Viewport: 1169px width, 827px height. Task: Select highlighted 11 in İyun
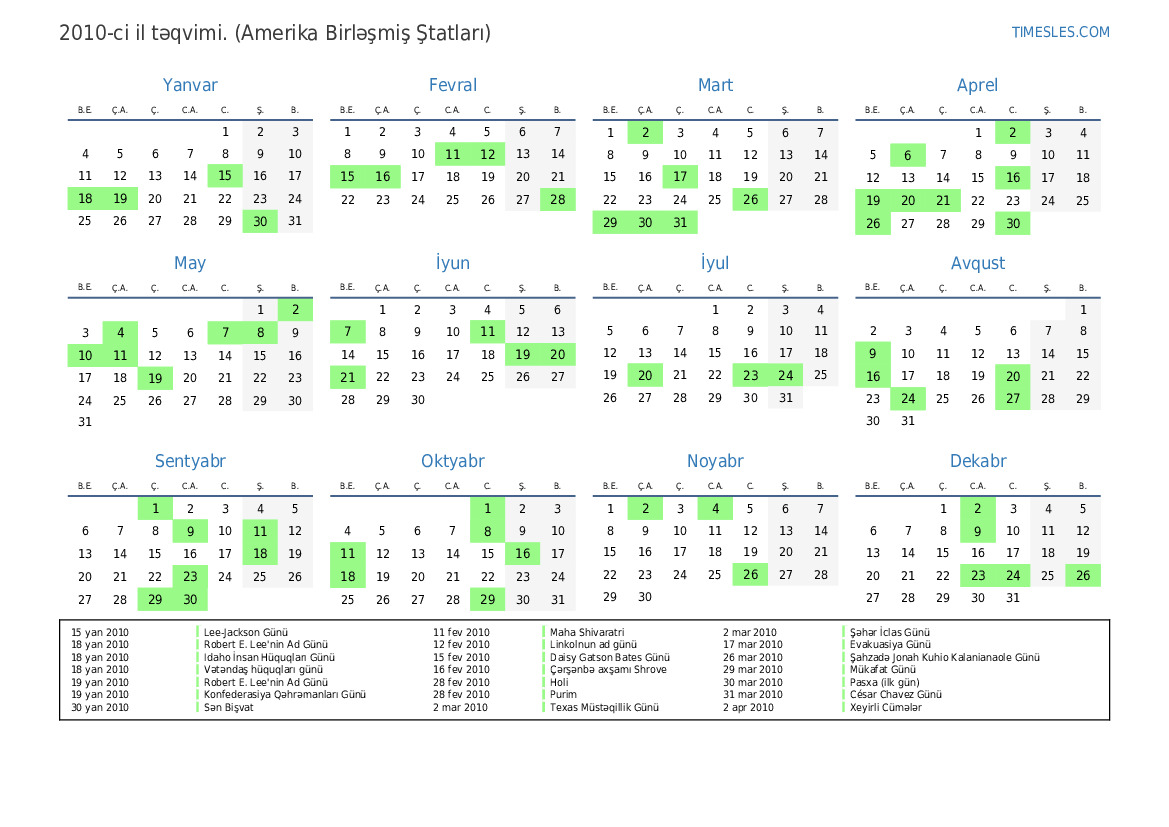pos(487,332)
